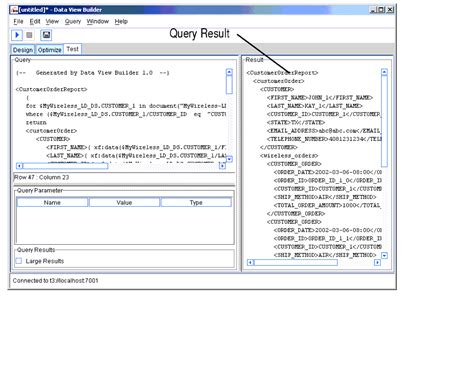Click the Value column header
This screenshot has width=474, height=369.
coord(124,202)
